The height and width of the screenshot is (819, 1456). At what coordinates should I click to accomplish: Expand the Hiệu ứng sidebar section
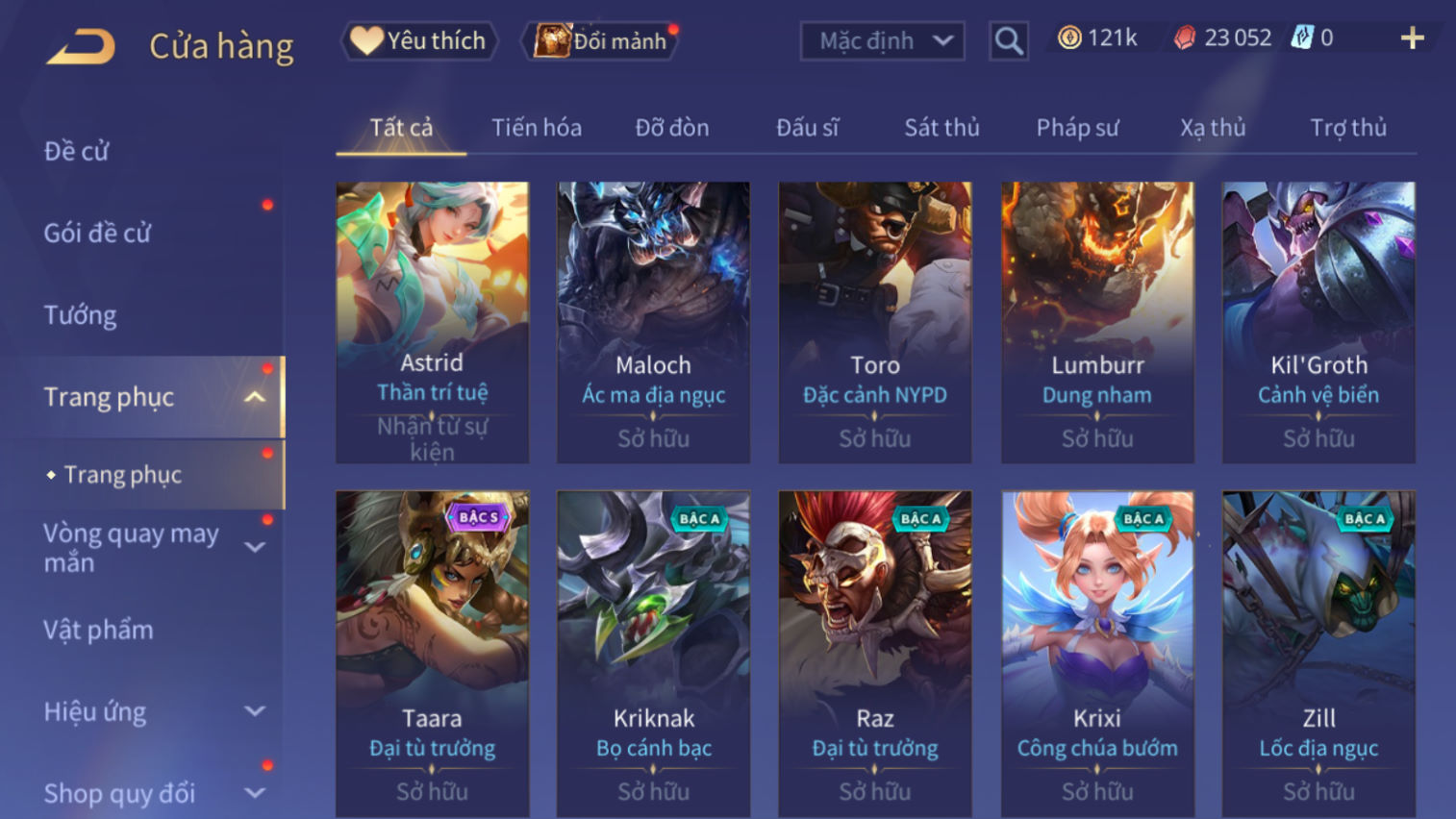click(x=255, y=711)
